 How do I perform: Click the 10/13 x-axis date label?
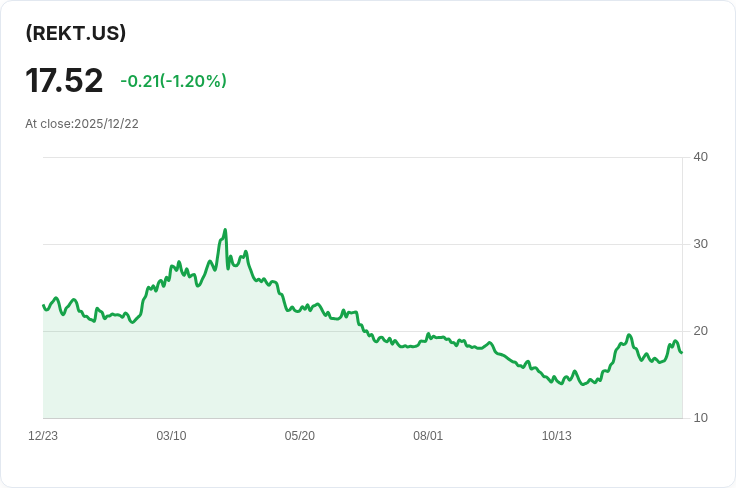pos(557,436)
